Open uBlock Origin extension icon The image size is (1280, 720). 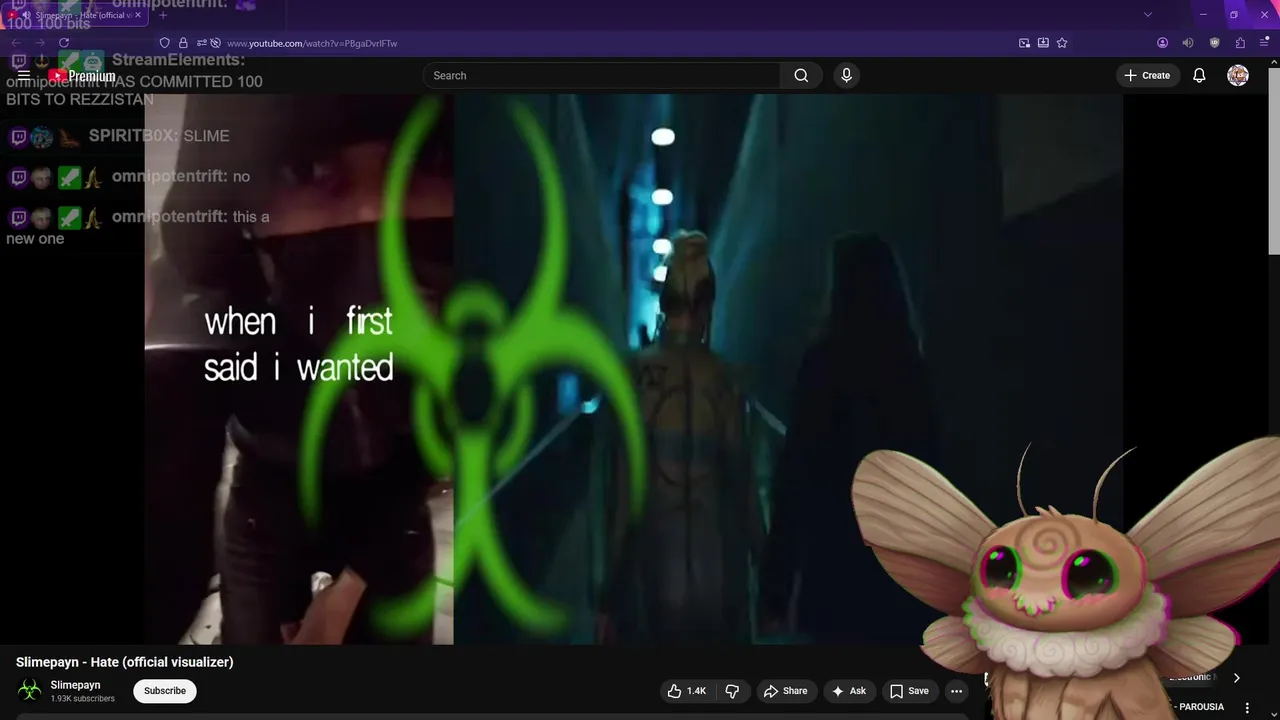pos(1215,43)
